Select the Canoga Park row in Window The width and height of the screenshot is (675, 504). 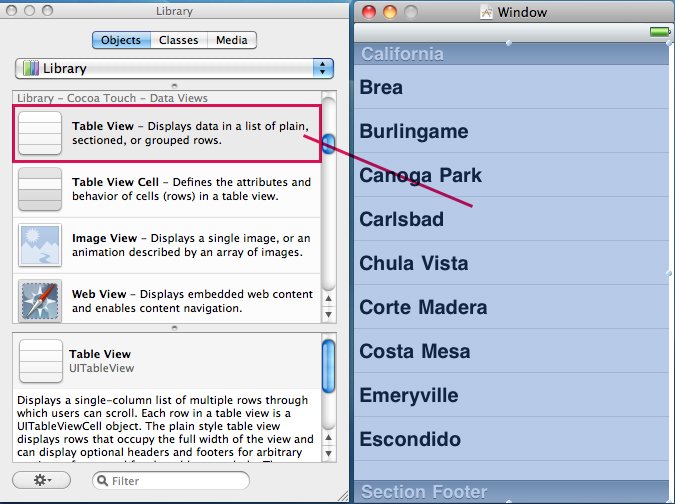(x=511, y=175)
